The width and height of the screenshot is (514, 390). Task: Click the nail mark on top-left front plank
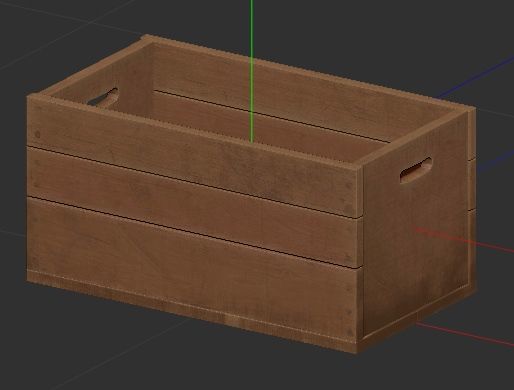click(37, 134)
